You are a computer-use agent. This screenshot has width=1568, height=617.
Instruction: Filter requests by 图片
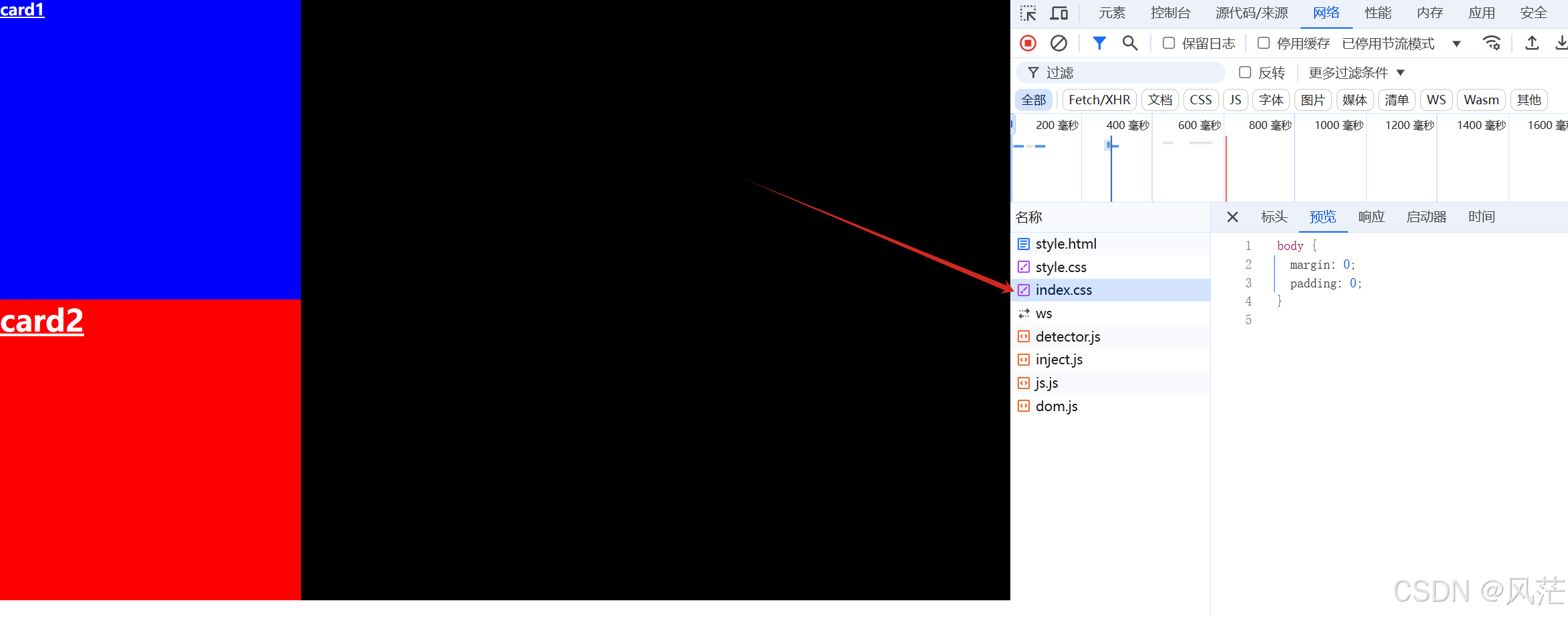[x=1313, y=100]
